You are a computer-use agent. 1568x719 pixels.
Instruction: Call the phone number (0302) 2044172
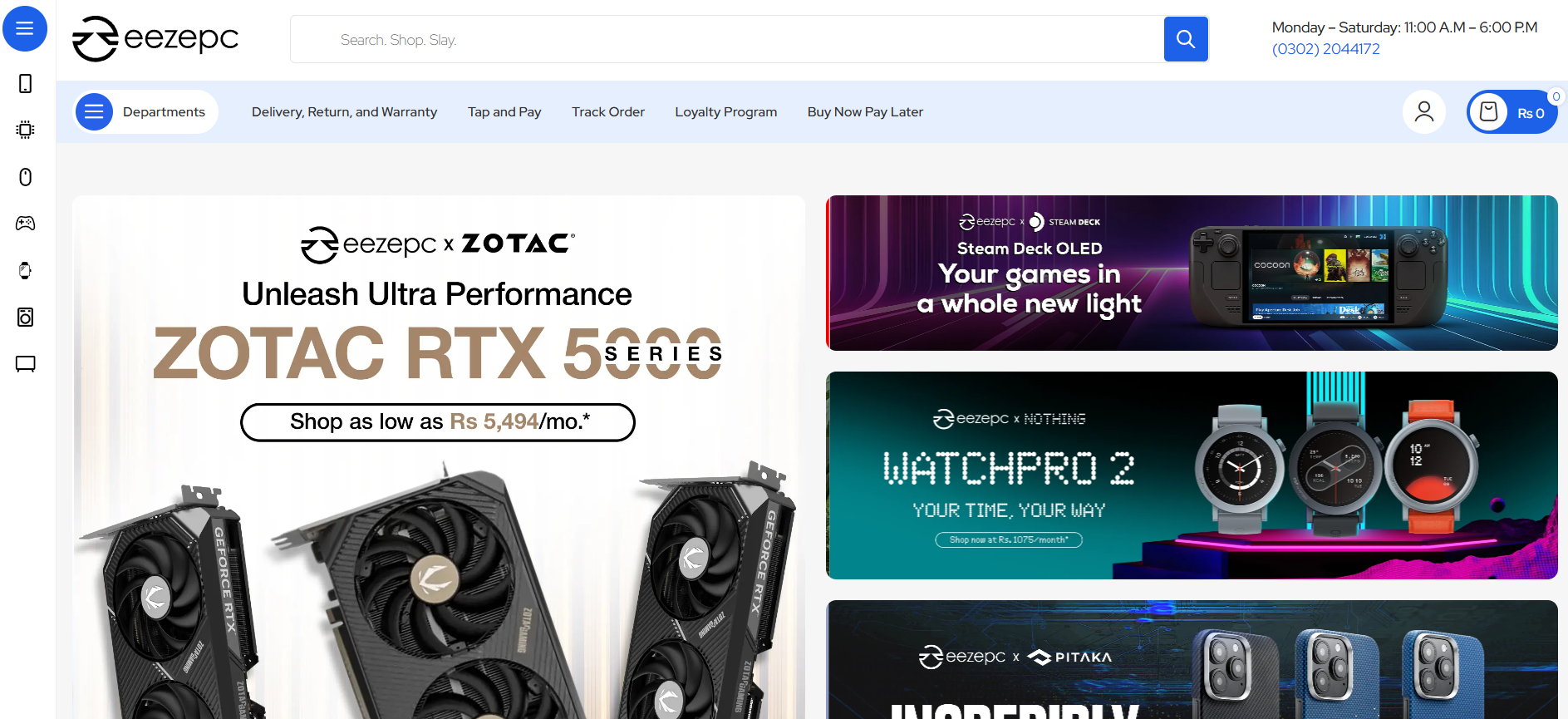point(1326,49)
